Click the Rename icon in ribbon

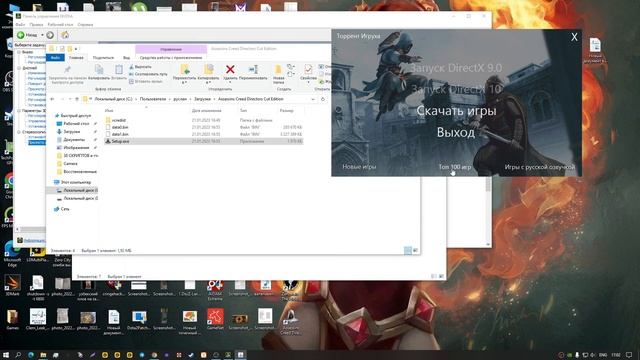(x=253, y=69)
